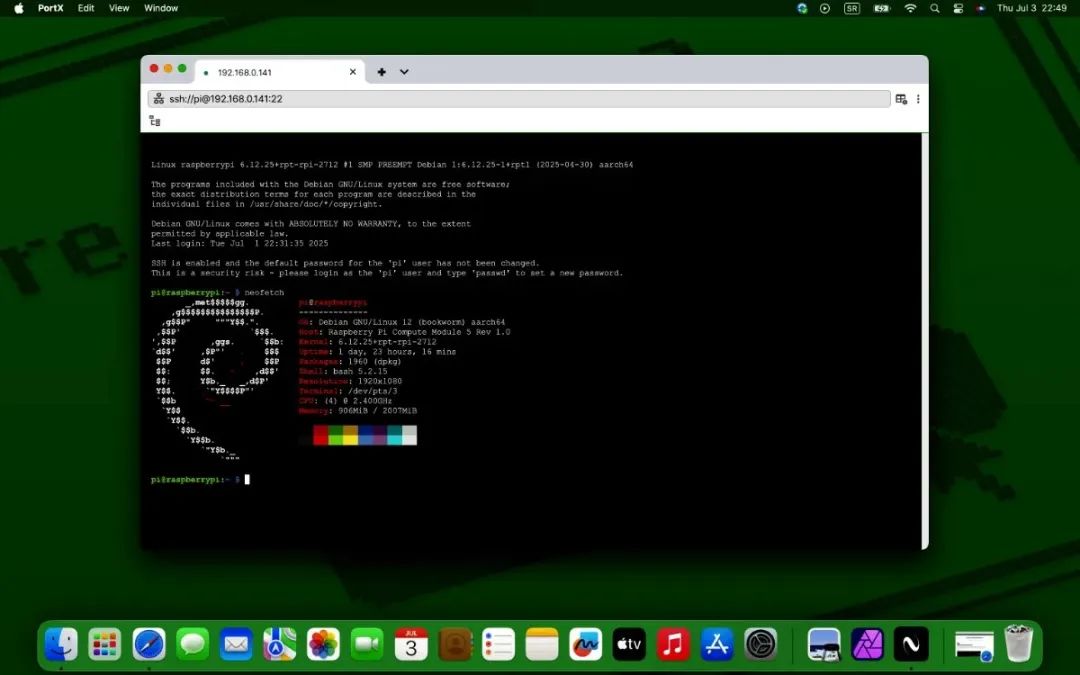Open Affinity Photo from the Dock
1080x675 pixels.
point(868,645)
